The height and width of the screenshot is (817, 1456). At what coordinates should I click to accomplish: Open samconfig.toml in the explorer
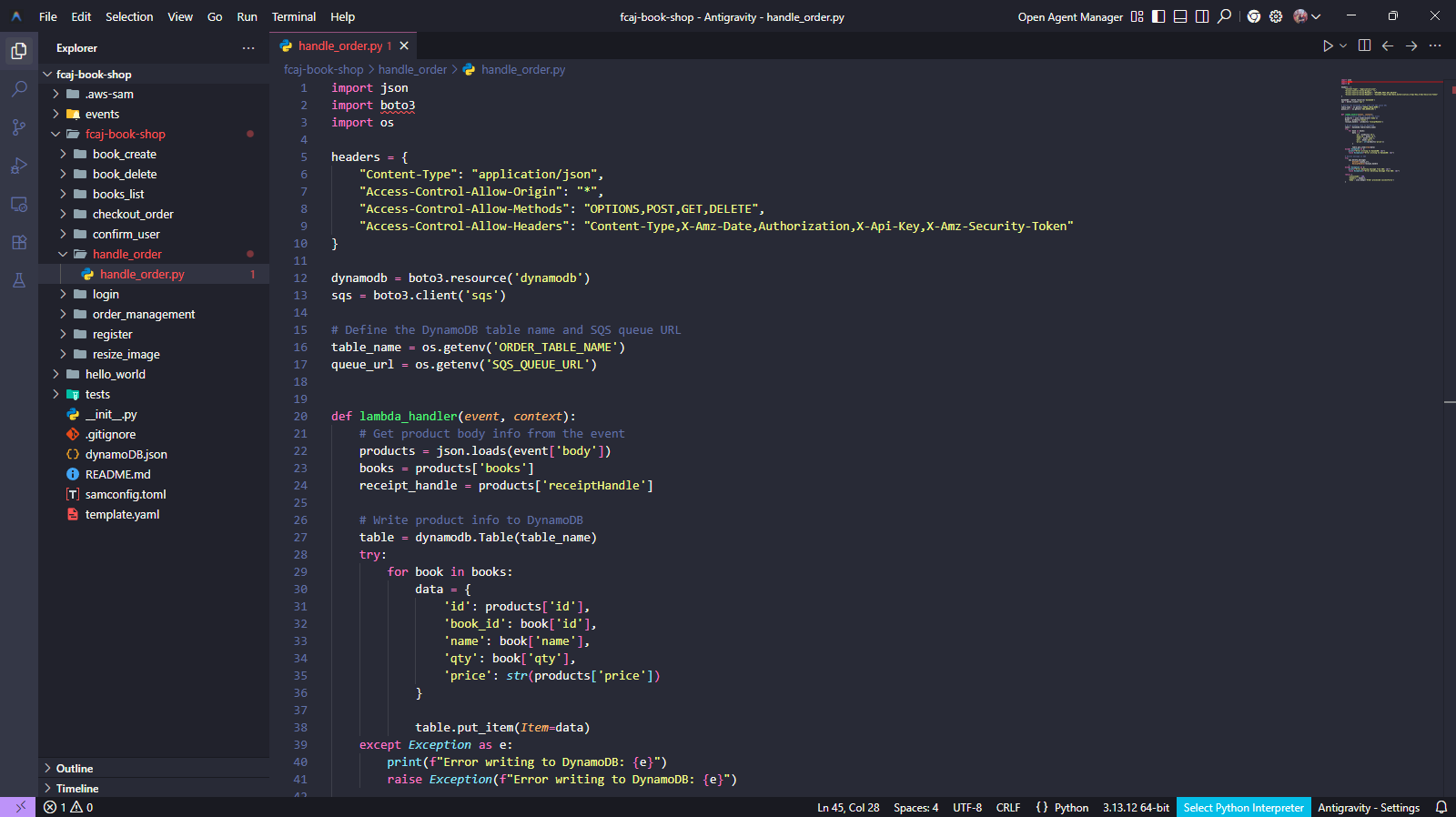[x=154, y=495]
